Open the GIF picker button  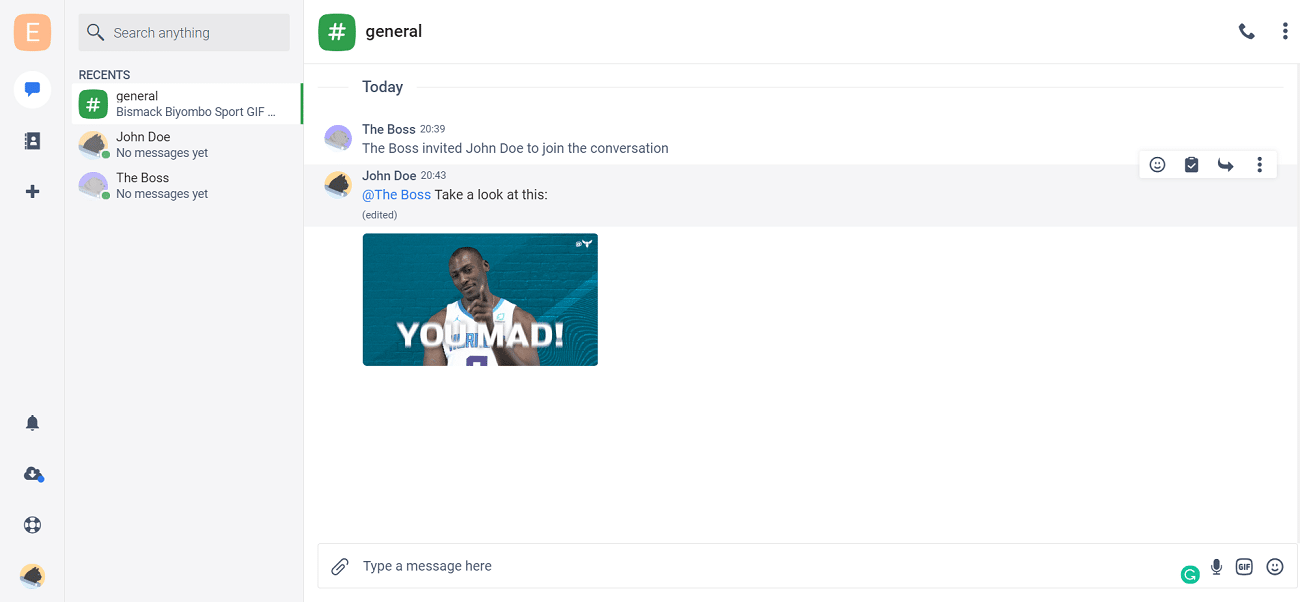click(1244, 567)
